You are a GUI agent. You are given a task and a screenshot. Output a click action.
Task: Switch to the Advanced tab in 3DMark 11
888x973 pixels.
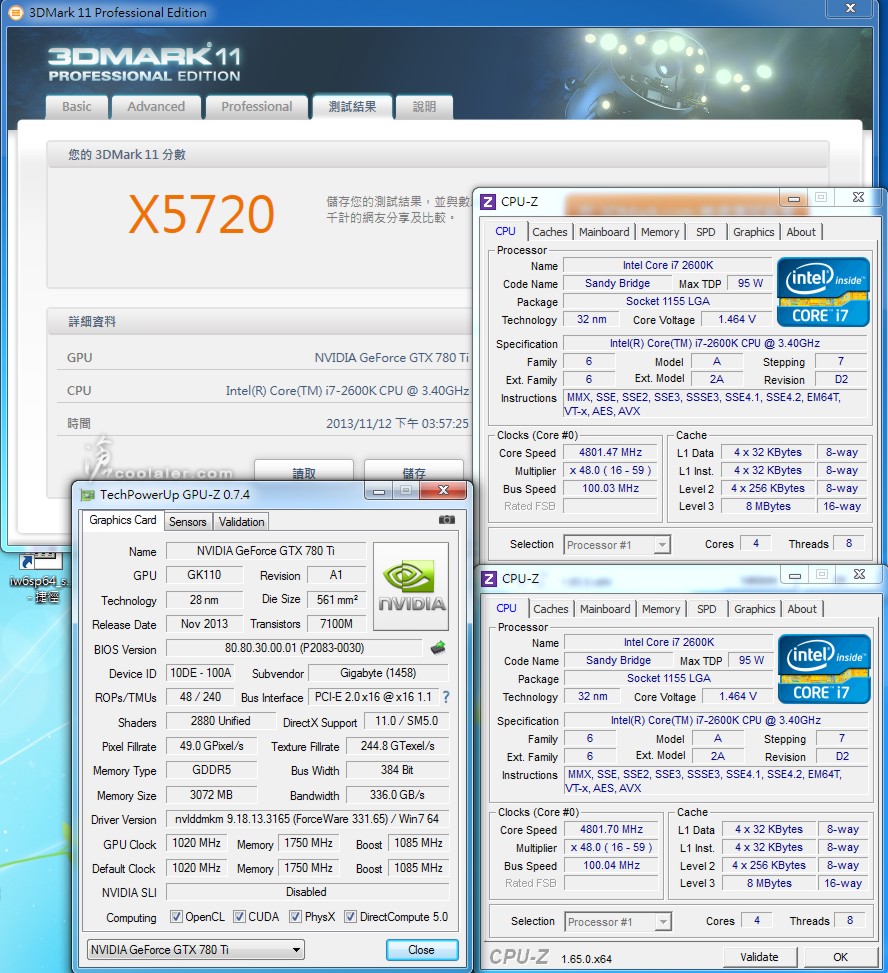pyautogui.click(x=156, y=107)
